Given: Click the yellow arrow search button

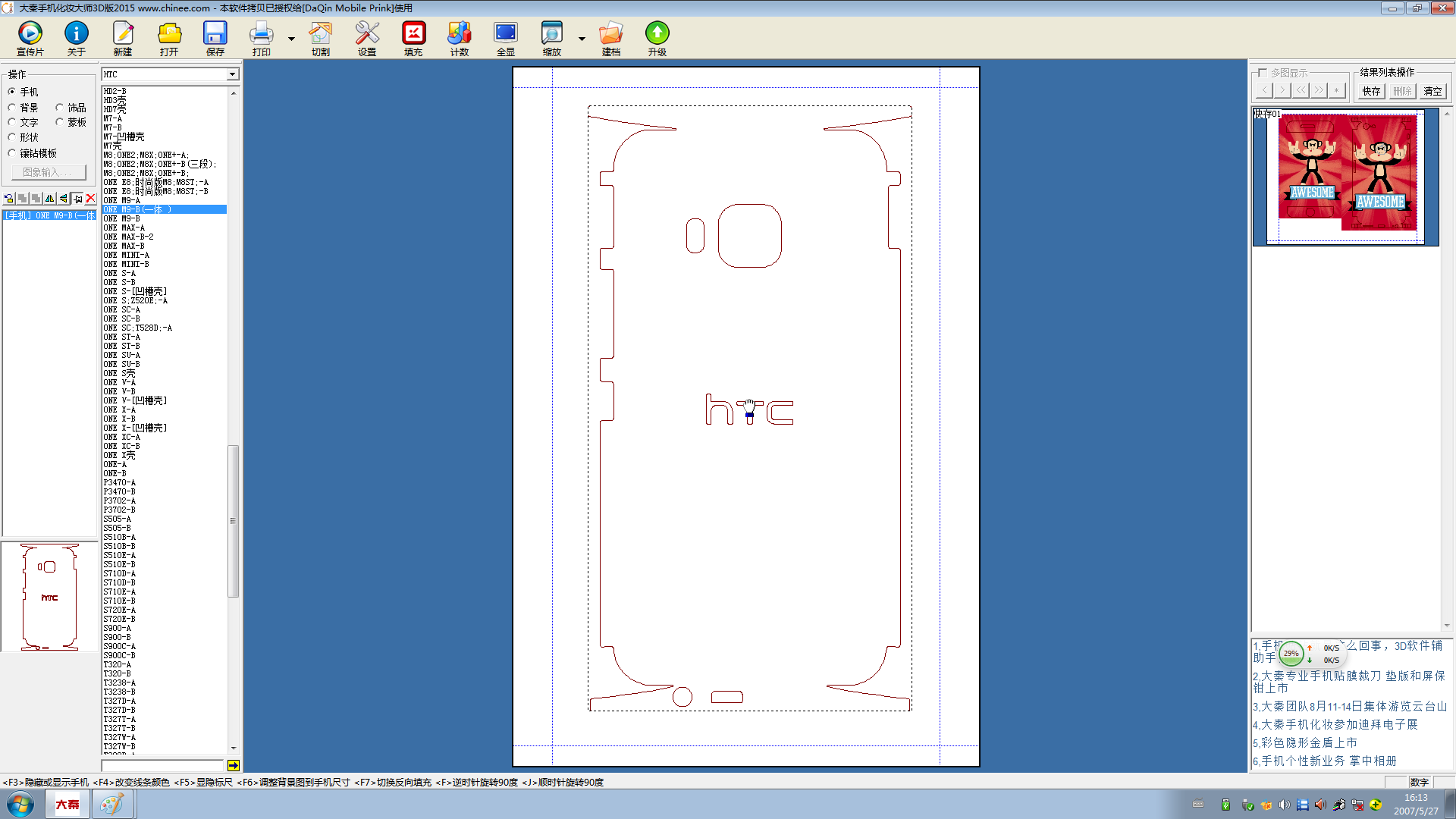Looking at the screenshot, I should click(x=234, y=765).
